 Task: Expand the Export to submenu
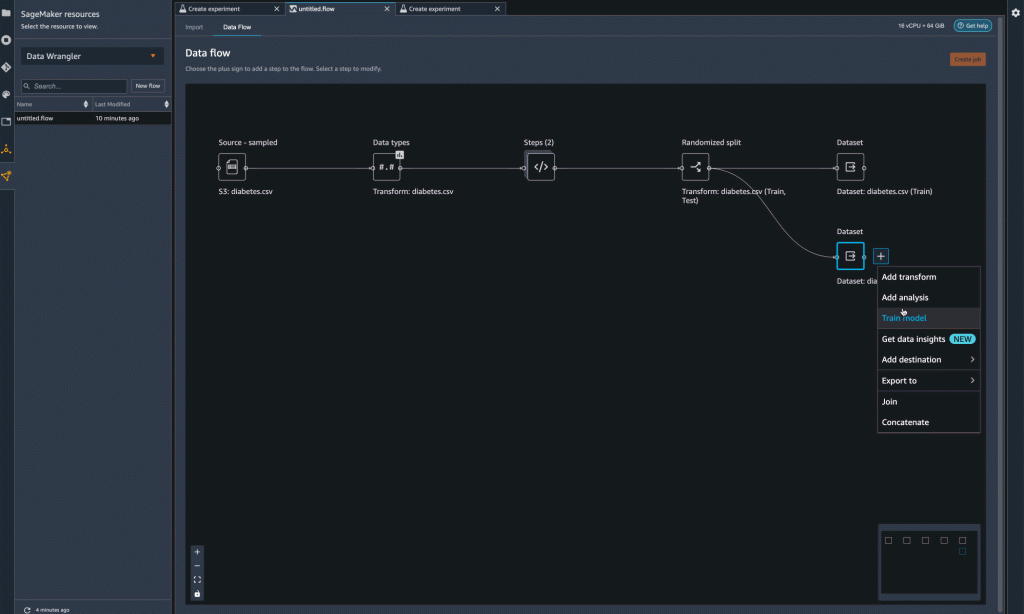pos(928,380)
